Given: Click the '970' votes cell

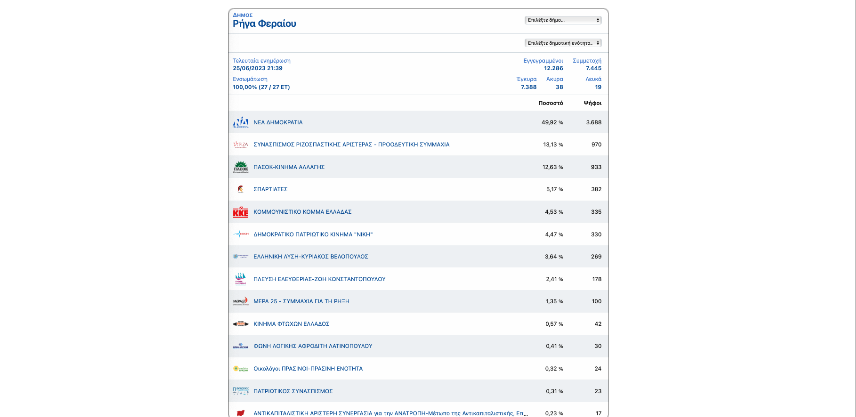Looking at the screenshot, I should [596, 145].
